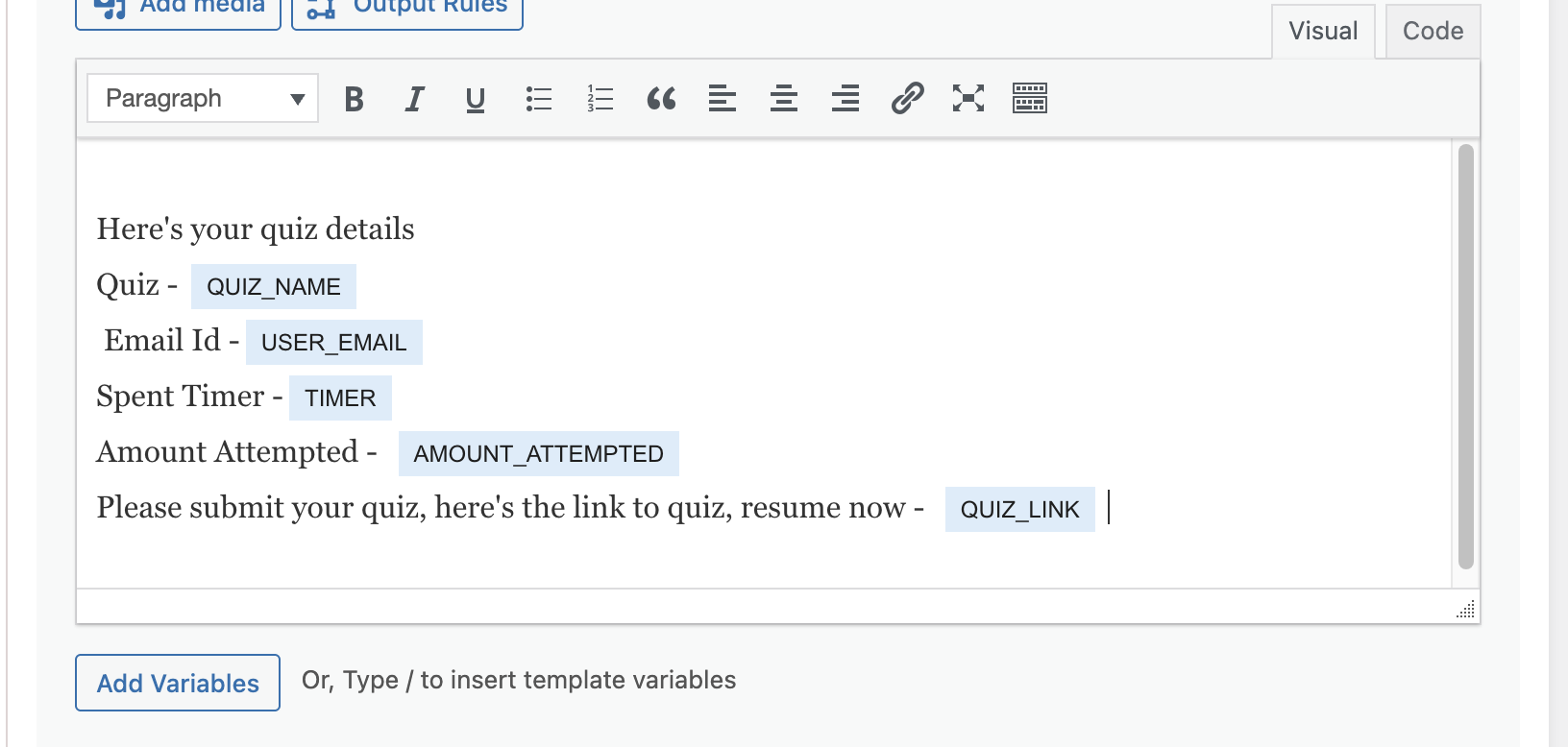Select the AMOUNT_ATTEMPTED variable tag
Screen dimensions: 1568x747
click(x=539, y=454)
